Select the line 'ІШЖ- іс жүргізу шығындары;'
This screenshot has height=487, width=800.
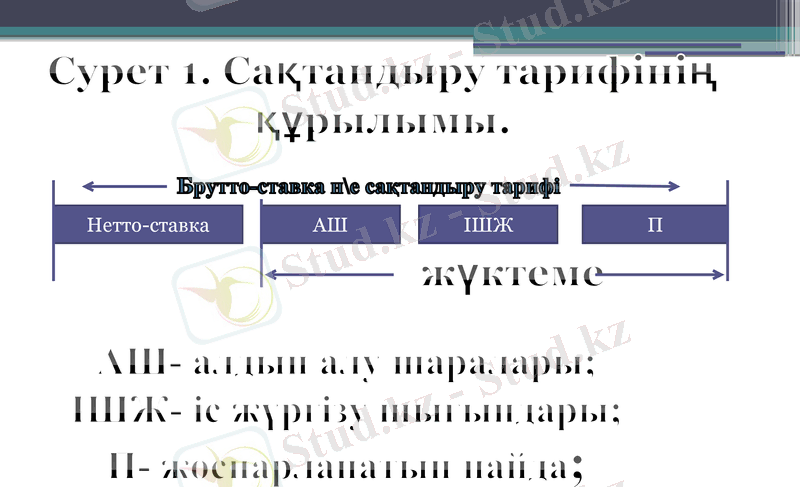(x=347, y=413)
